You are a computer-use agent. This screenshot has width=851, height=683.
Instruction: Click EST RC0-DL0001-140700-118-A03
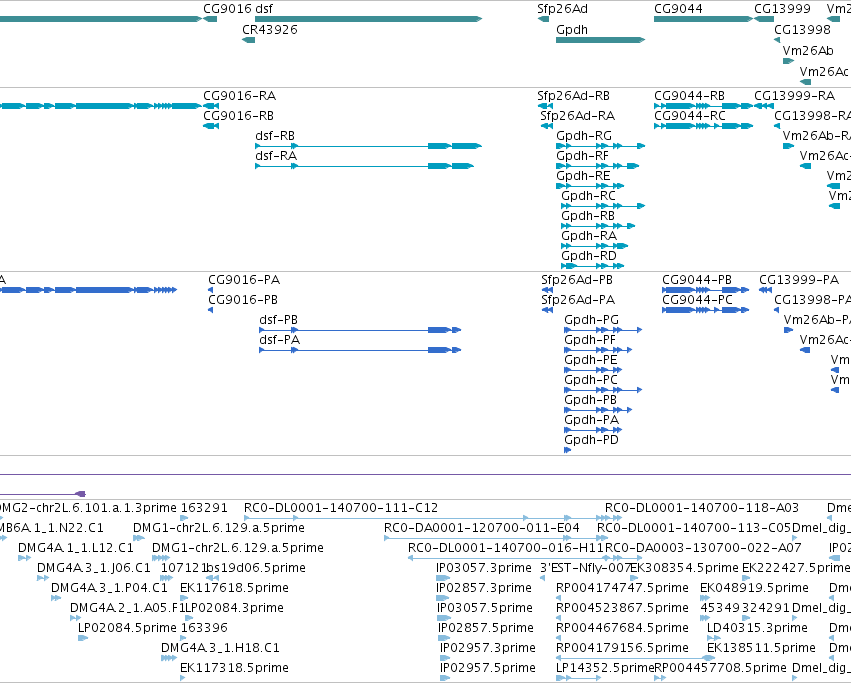pos(702,508)
